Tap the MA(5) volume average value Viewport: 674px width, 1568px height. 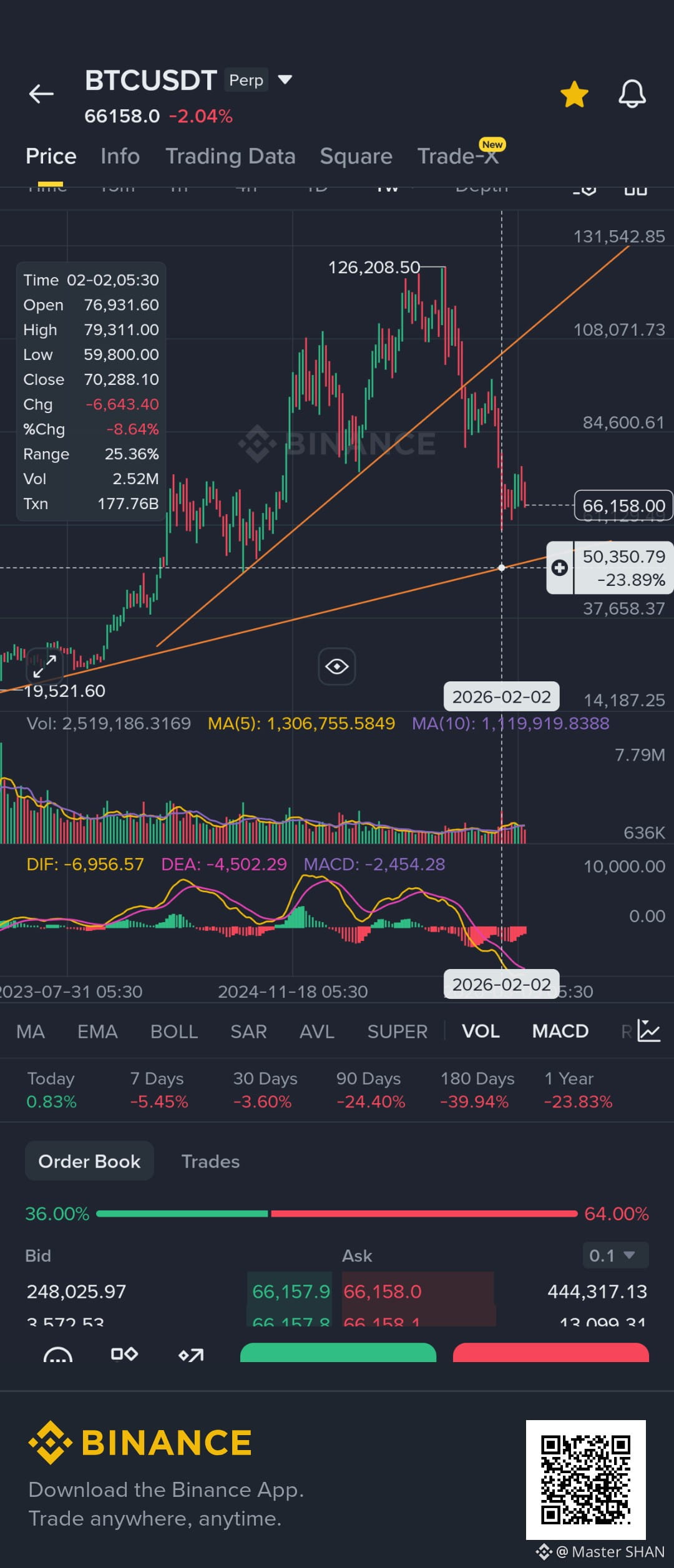301,723
